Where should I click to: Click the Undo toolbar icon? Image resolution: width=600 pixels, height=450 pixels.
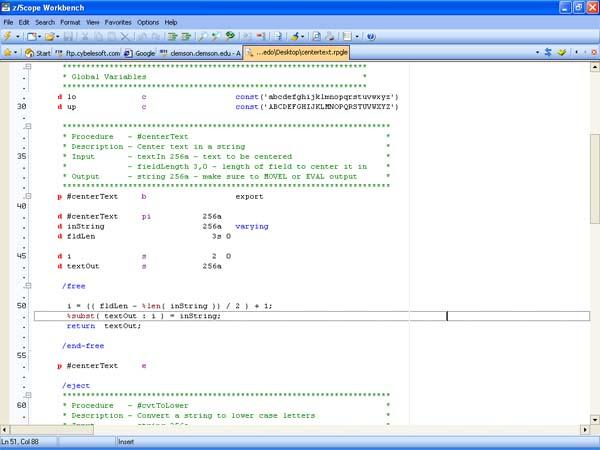[x=142, y=36]
